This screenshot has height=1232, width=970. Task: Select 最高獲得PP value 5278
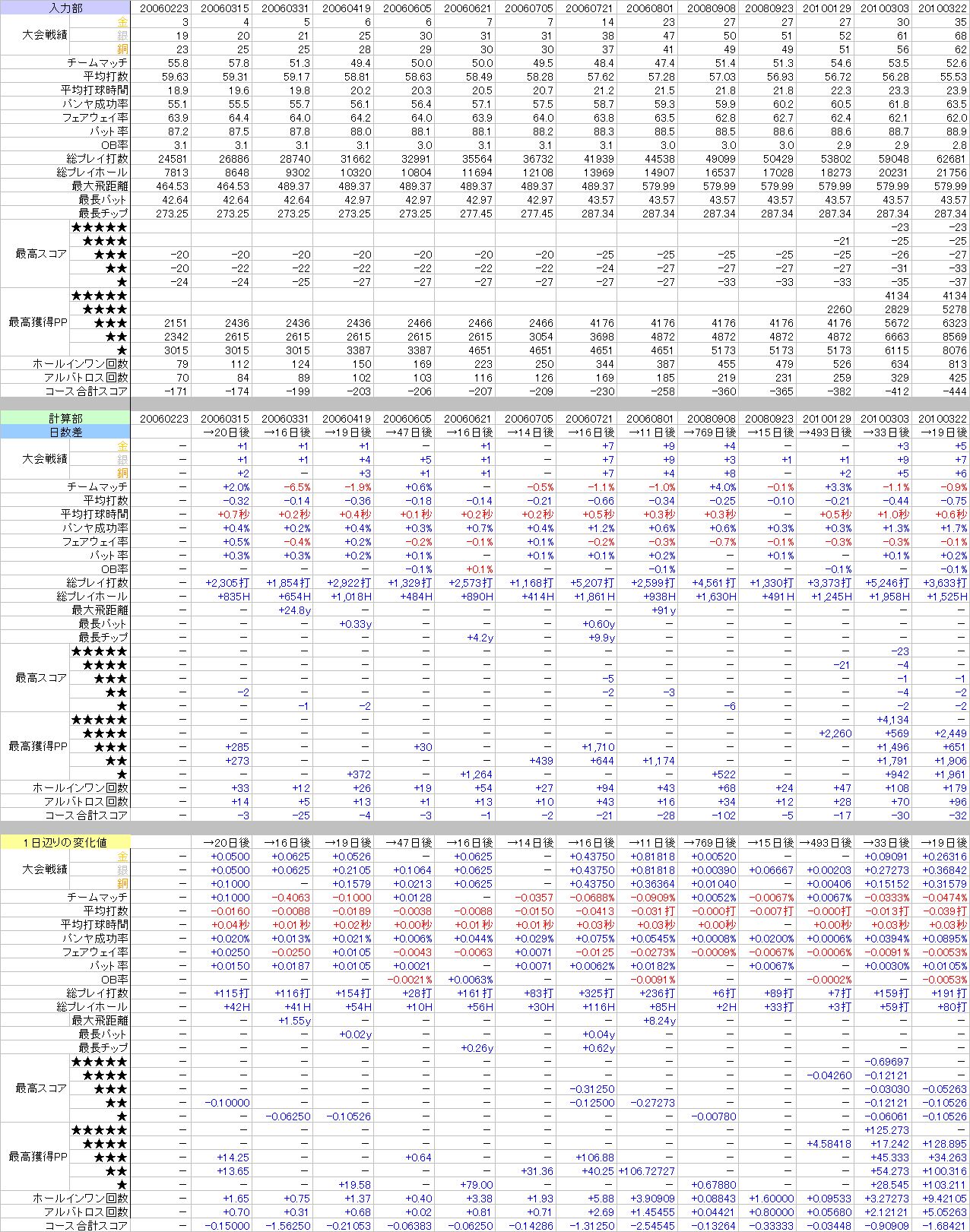(x=953, y=309)
